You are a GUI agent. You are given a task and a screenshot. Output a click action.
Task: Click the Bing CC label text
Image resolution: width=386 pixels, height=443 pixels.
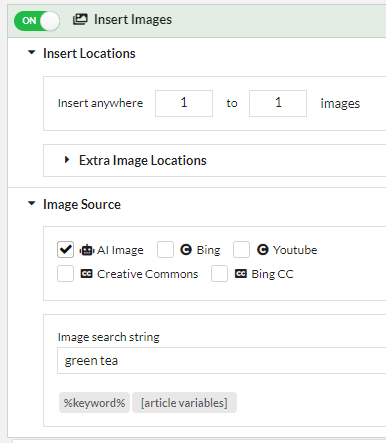pyautogui.click(x=272, y=274)
